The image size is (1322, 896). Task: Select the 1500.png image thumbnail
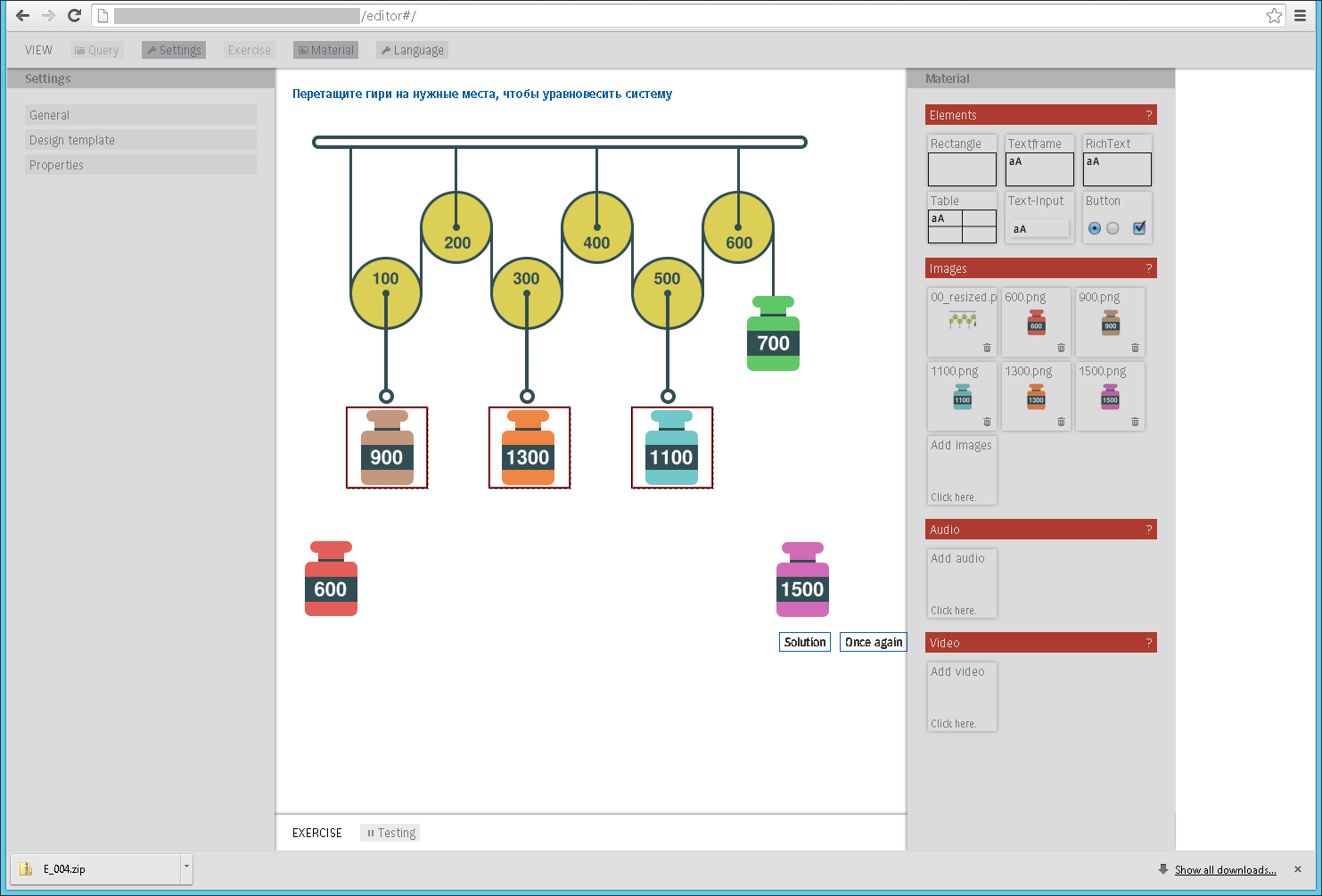tap(1110, 395)
